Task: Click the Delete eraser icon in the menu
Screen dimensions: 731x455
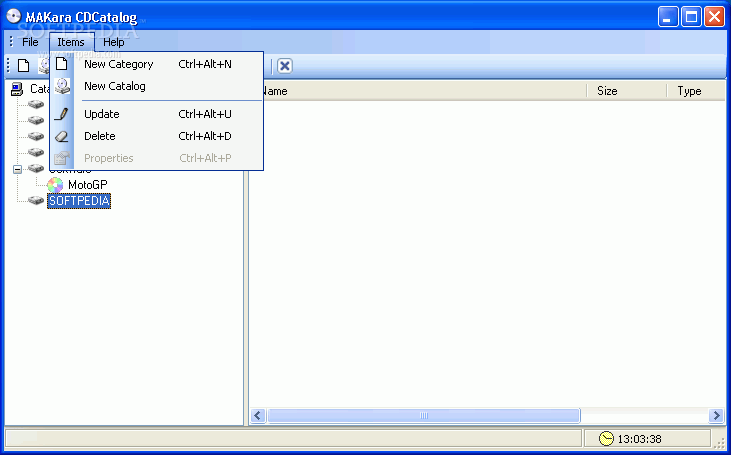Action: click(x=62, y=137)
